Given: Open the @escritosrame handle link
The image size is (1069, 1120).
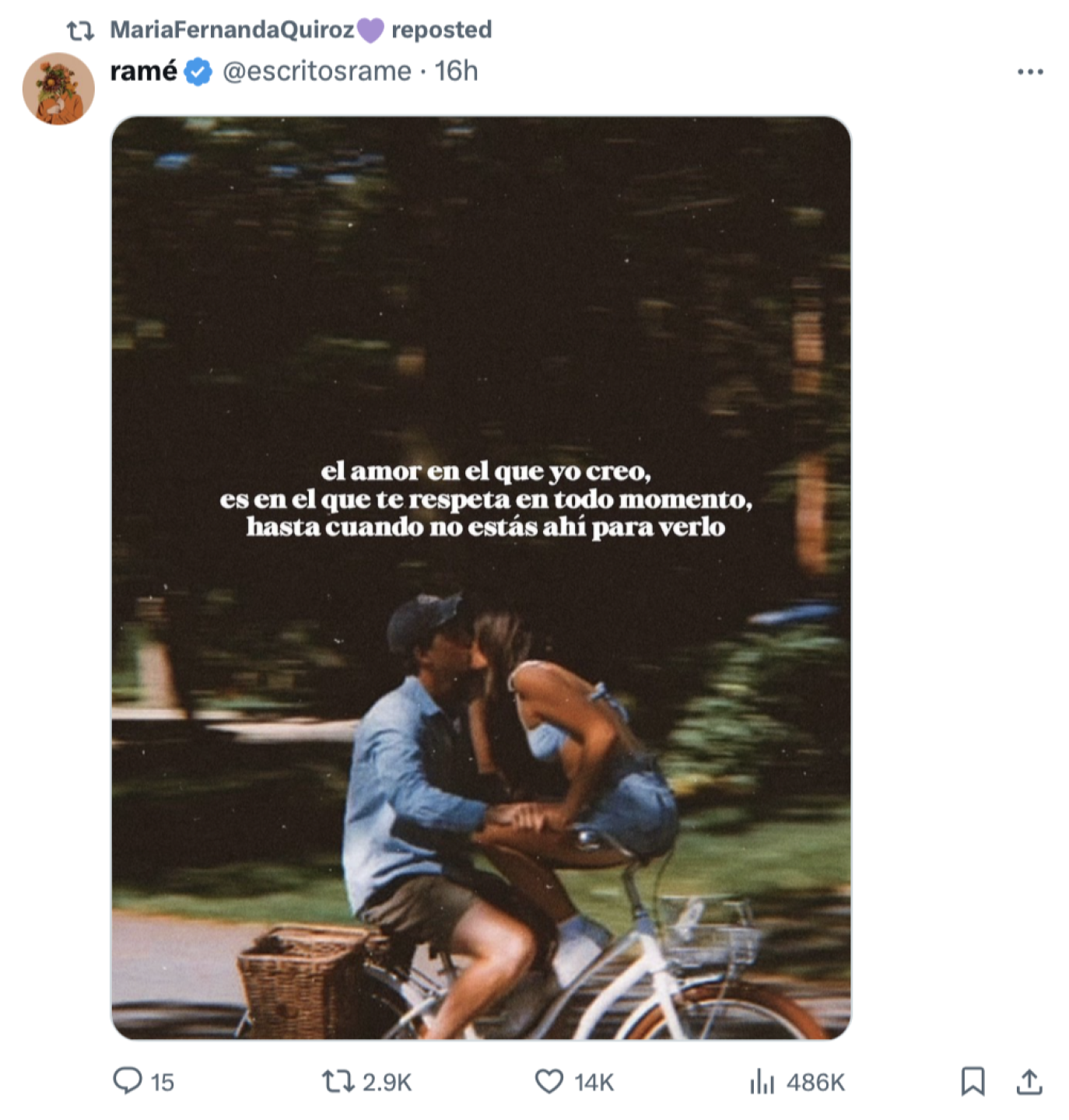Looking at the screenshot, I should coord(317,72).
